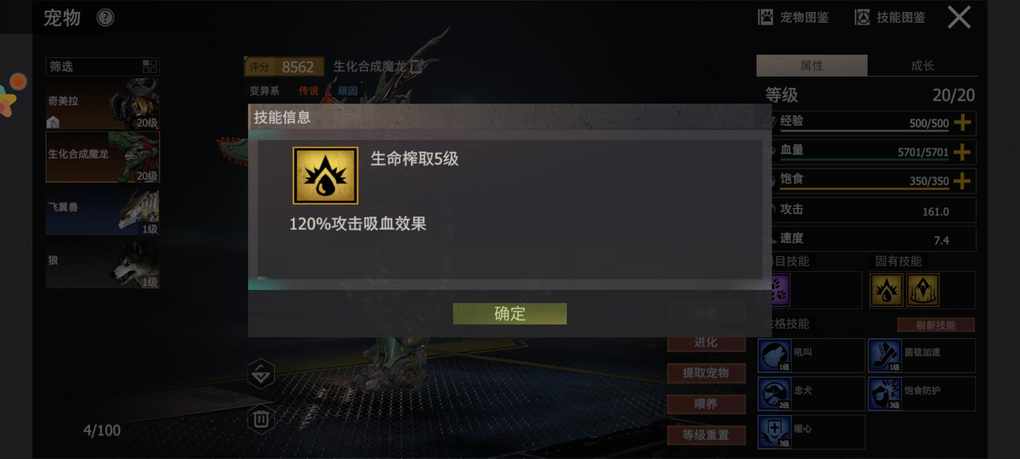The image size is (1020, 459).
Task: Open the 技能图鉴 skill encyclopedia
Action: [889, 18]
